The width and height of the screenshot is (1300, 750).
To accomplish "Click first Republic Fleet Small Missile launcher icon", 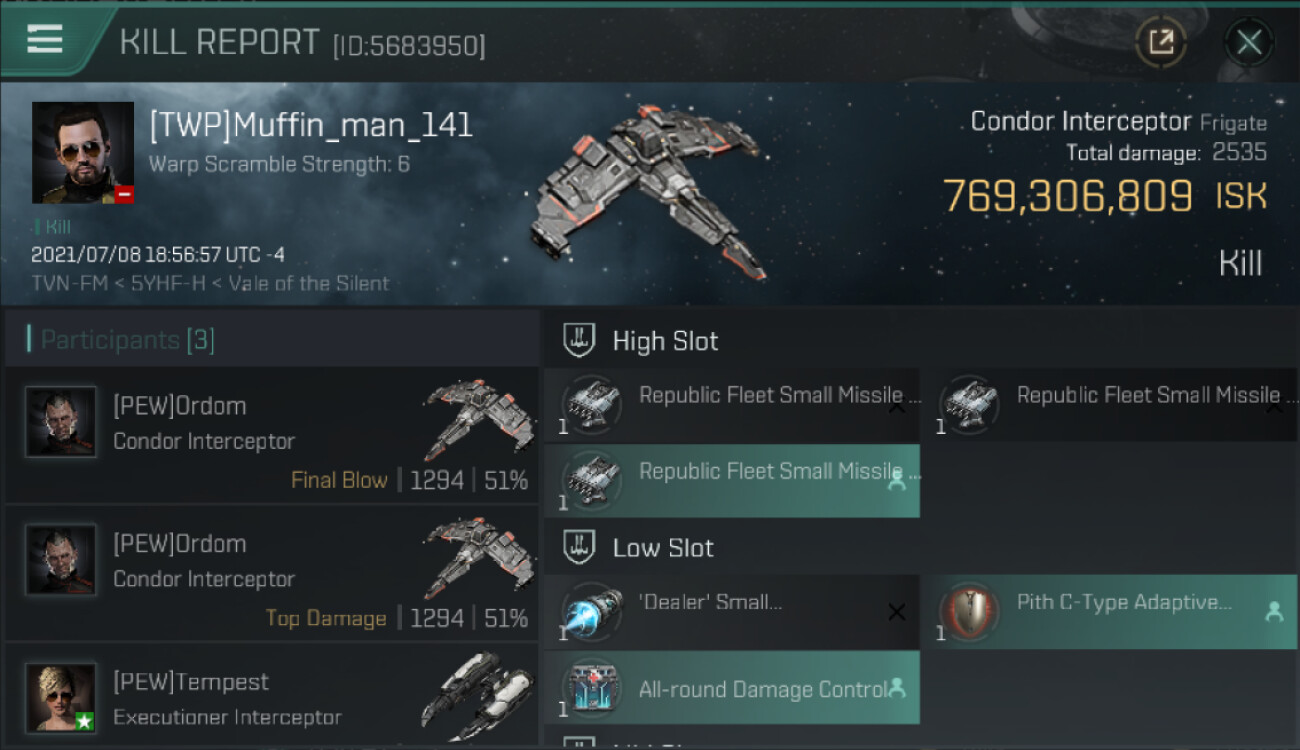I will pos(591,405).
